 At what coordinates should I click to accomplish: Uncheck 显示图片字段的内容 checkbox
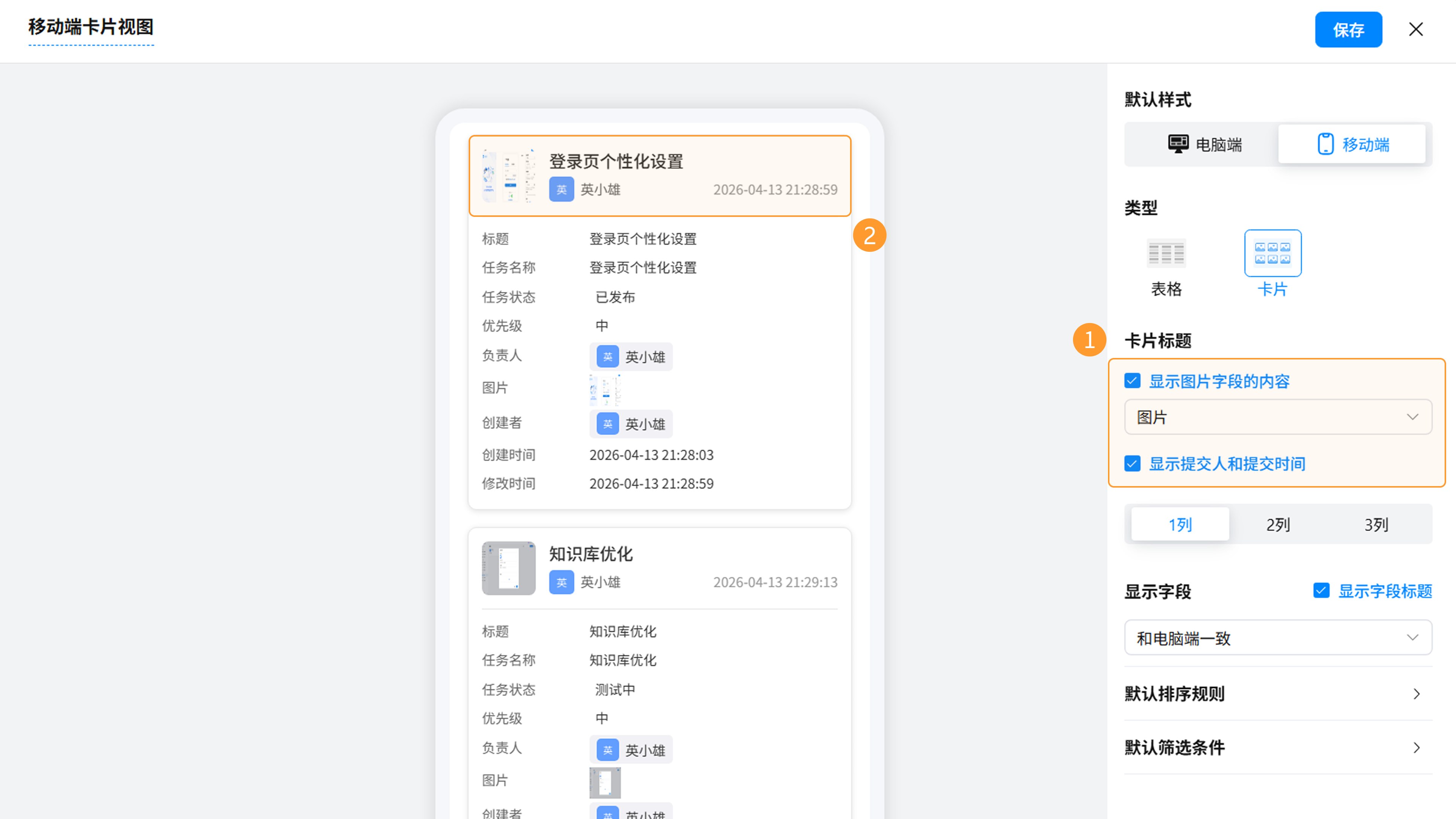(1132, 381)
